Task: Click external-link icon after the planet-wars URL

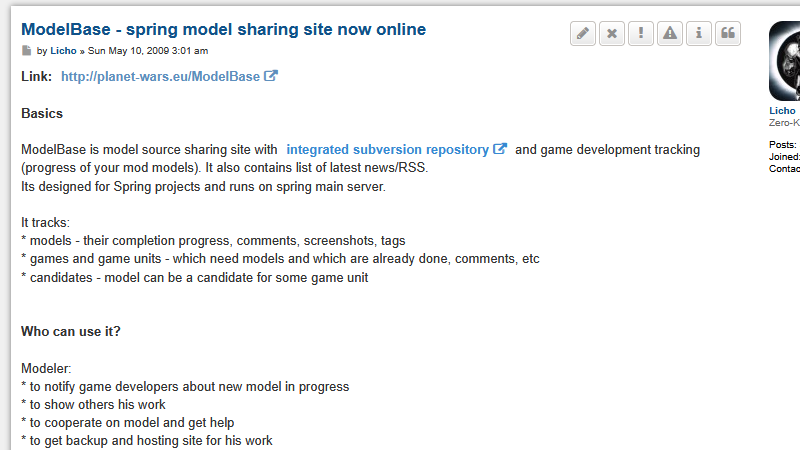Action: pos(271,76)
